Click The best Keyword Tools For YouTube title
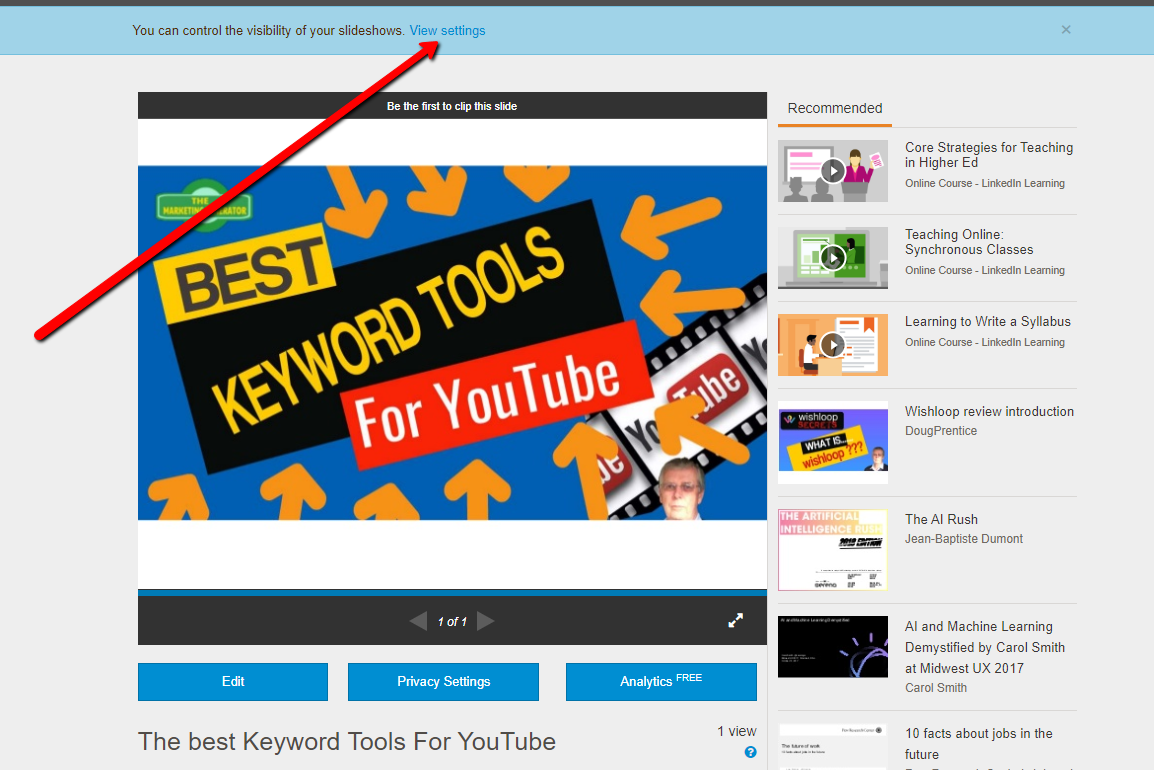 coord(347,741)
